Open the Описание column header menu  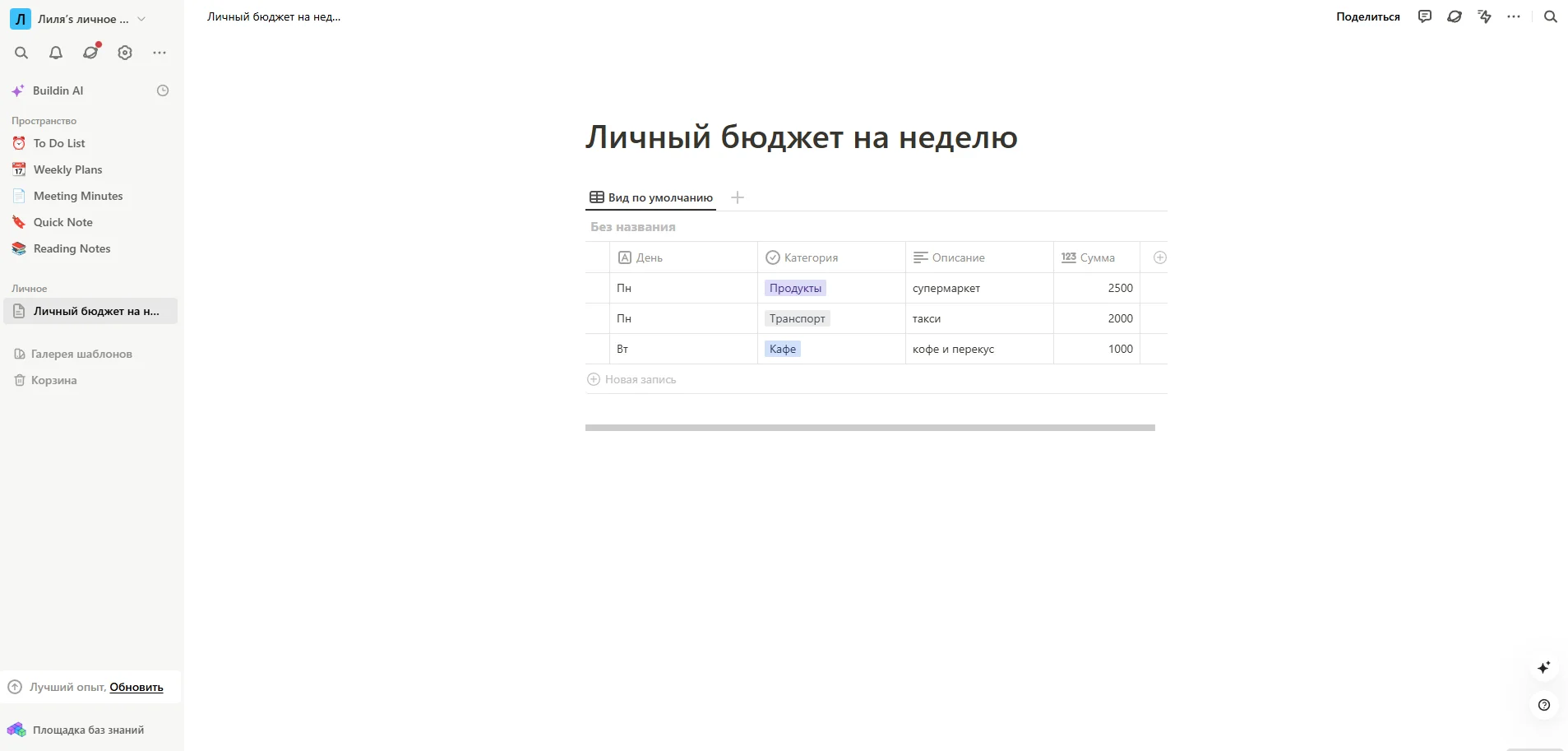click(x=979, y=257)
